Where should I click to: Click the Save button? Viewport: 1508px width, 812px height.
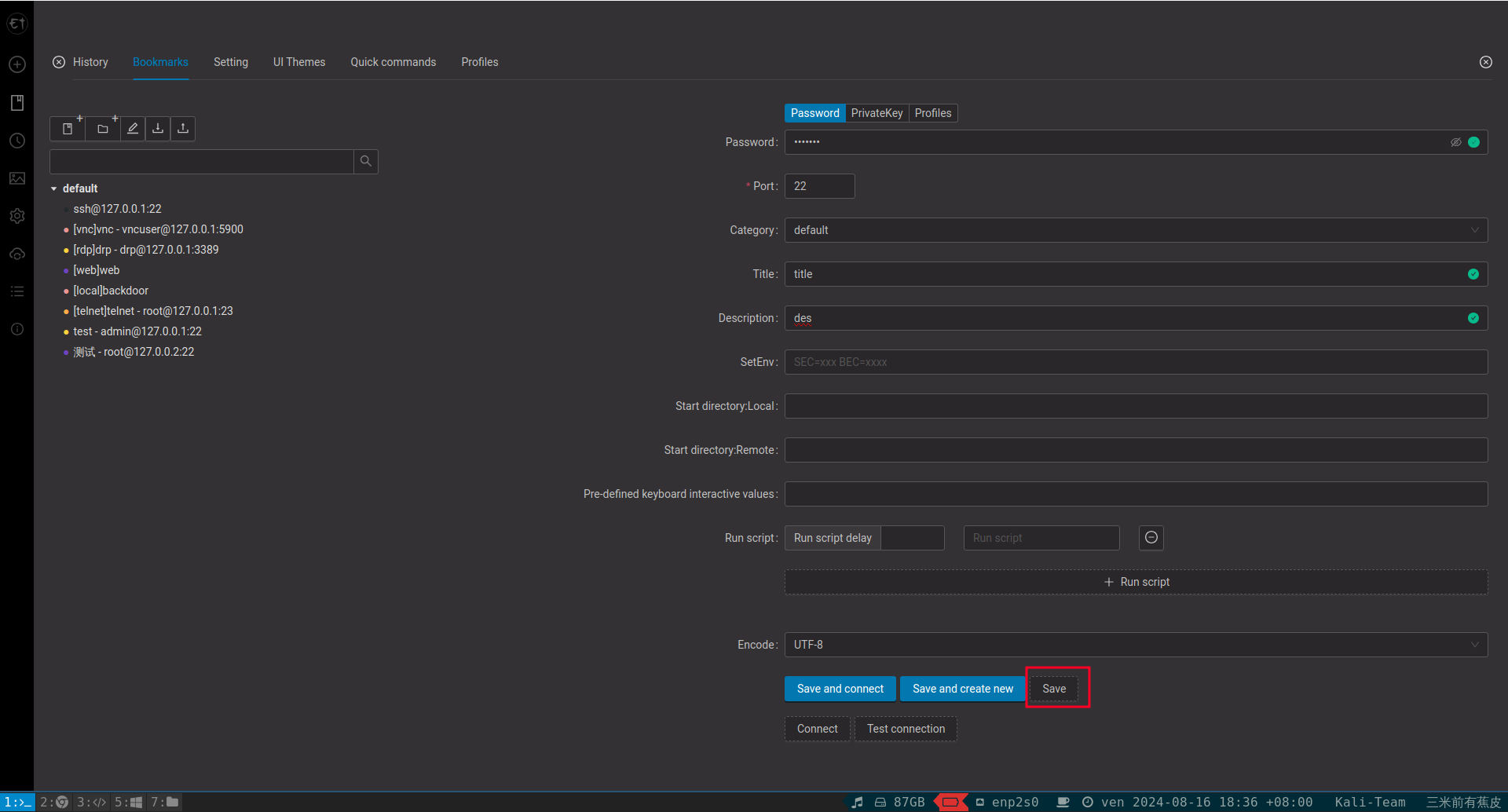click(1054, 689)
